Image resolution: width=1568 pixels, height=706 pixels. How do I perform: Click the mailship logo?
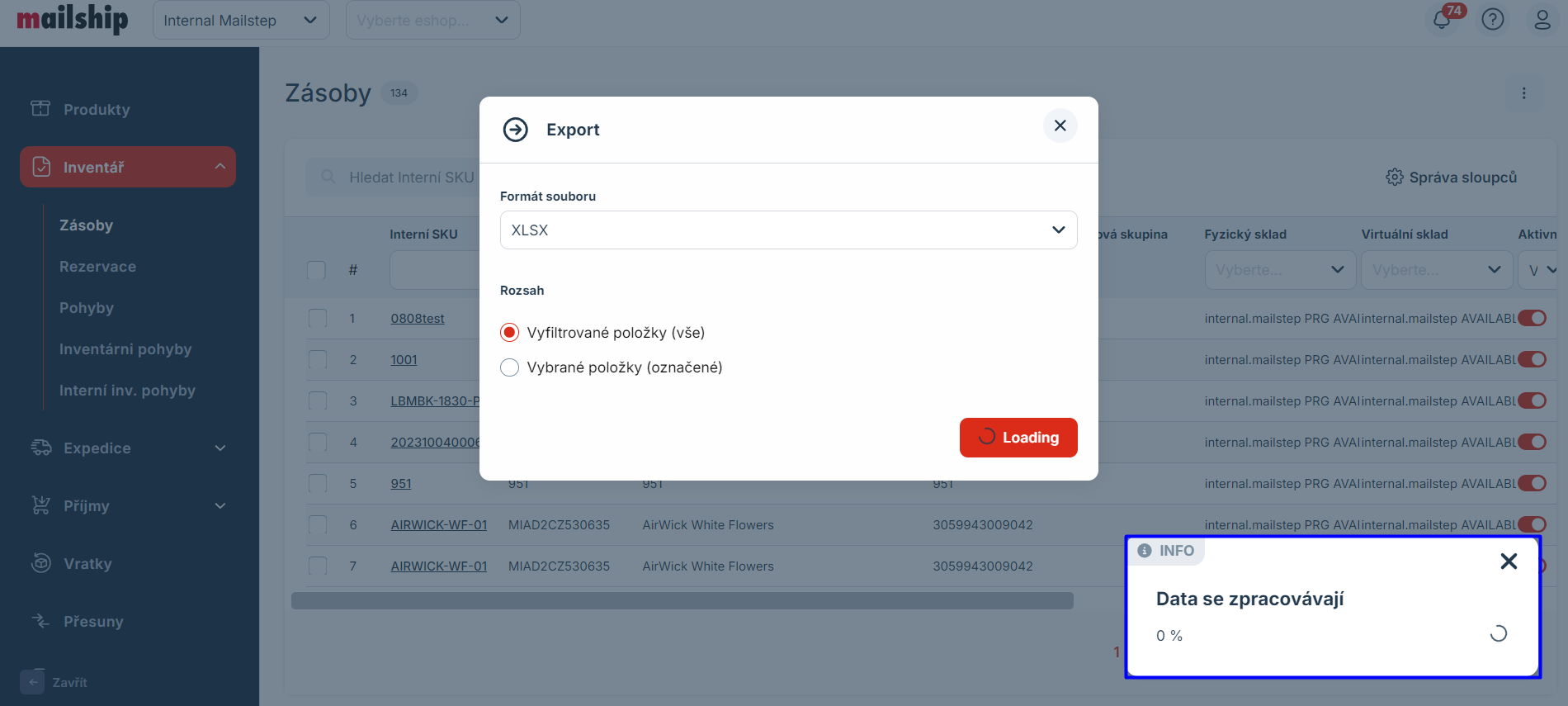click(73, 20)
